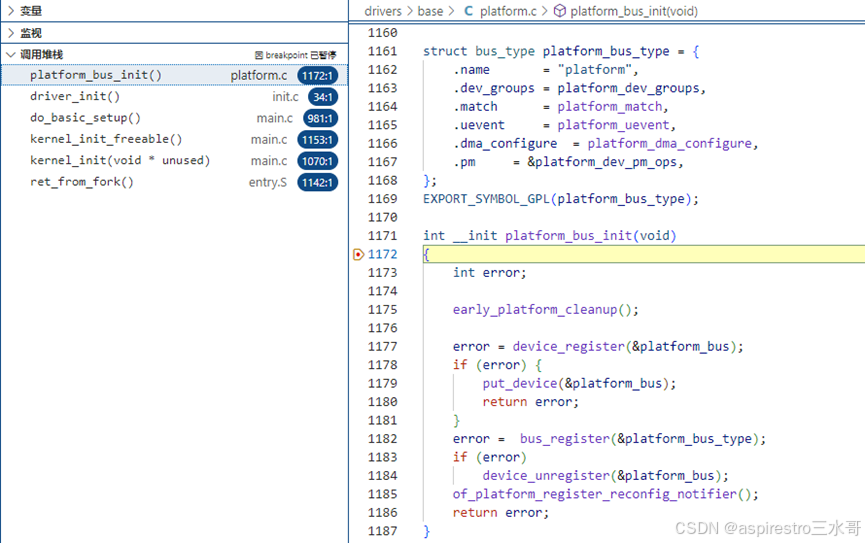Click the C file icon in breadcrumb

coord(468,11)
